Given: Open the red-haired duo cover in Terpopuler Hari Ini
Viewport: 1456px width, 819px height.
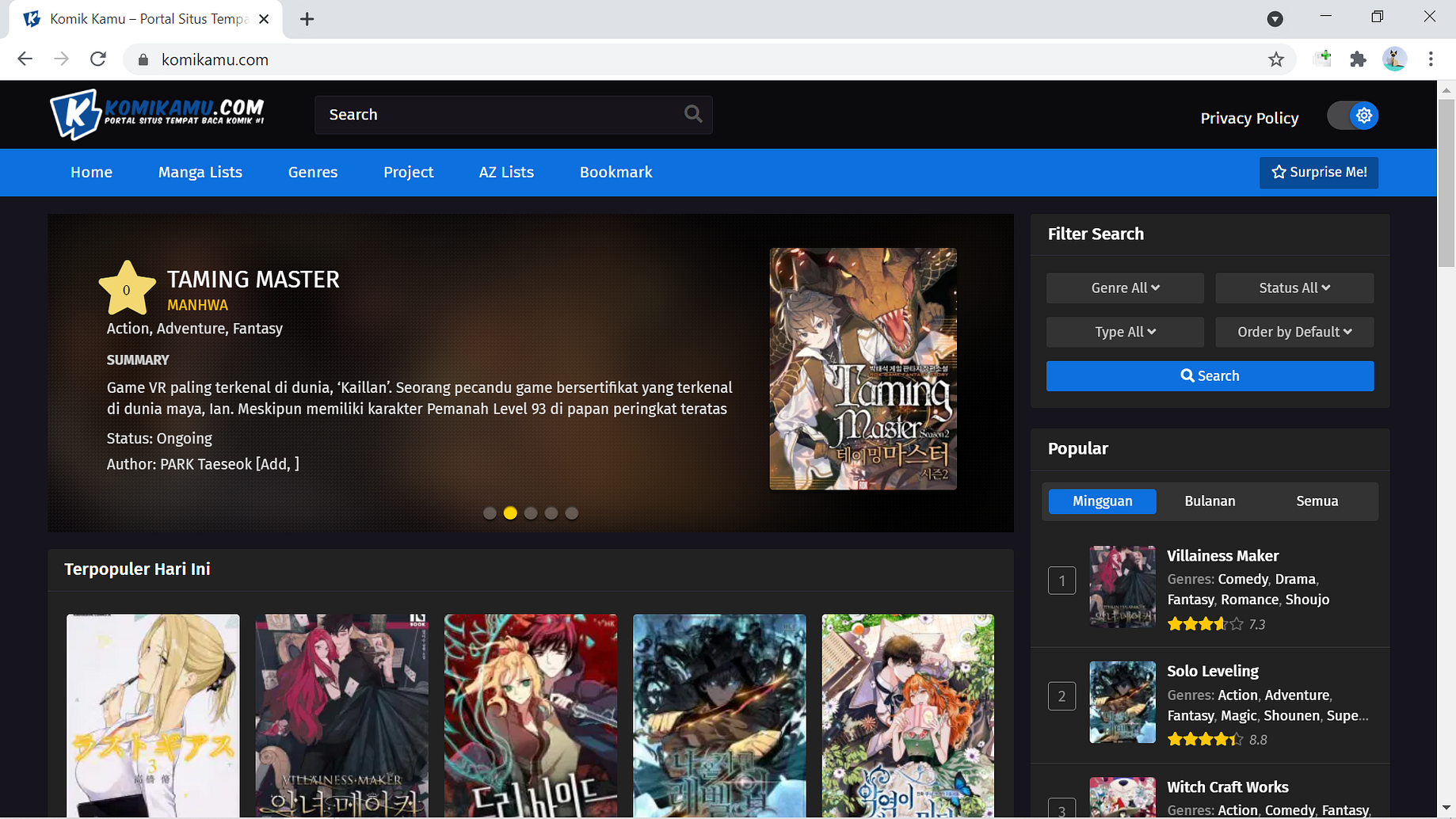Looking at the screenshot, I should [531, 716].
